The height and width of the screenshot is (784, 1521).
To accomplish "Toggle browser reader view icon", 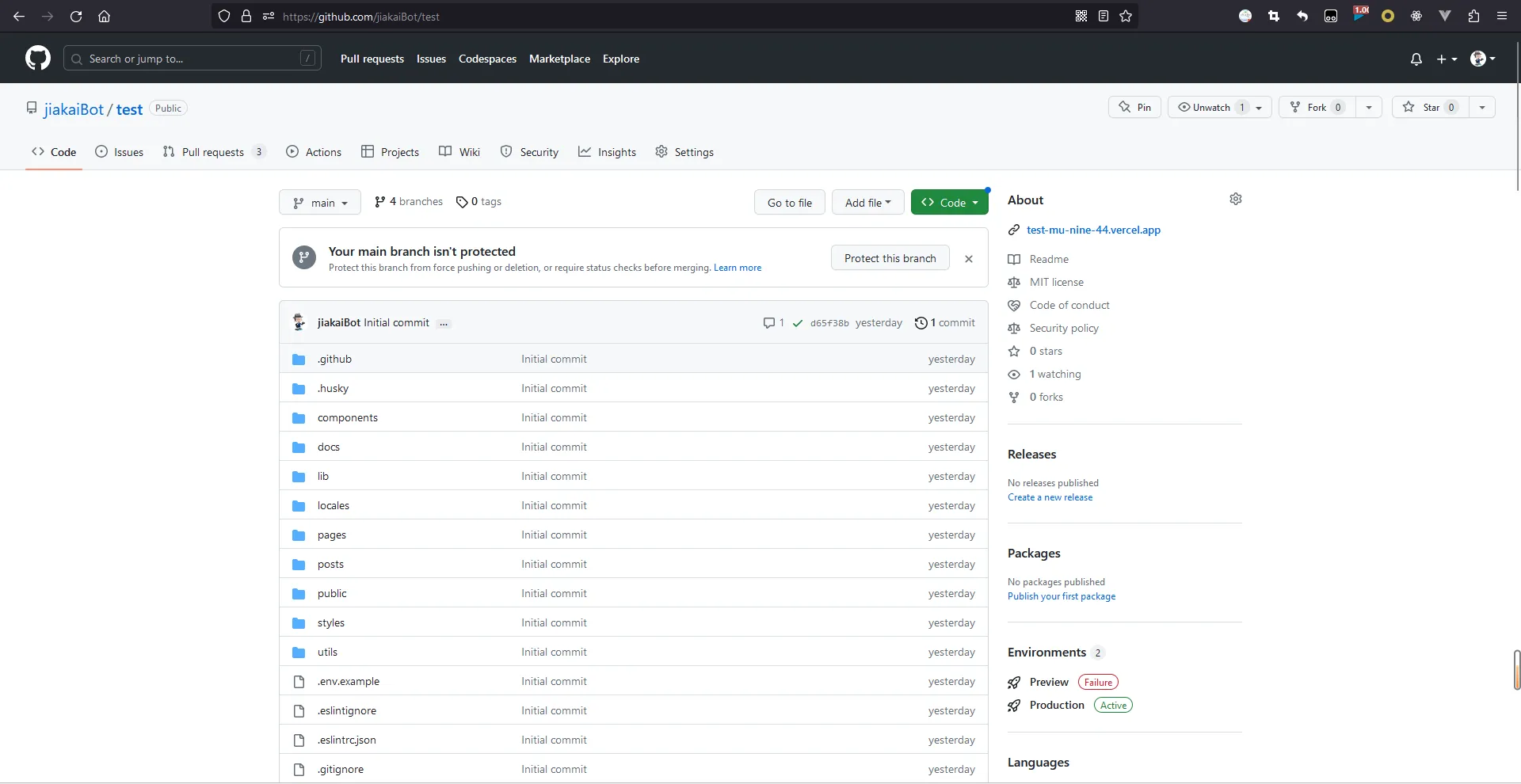I will click(x=1104, y=16).
